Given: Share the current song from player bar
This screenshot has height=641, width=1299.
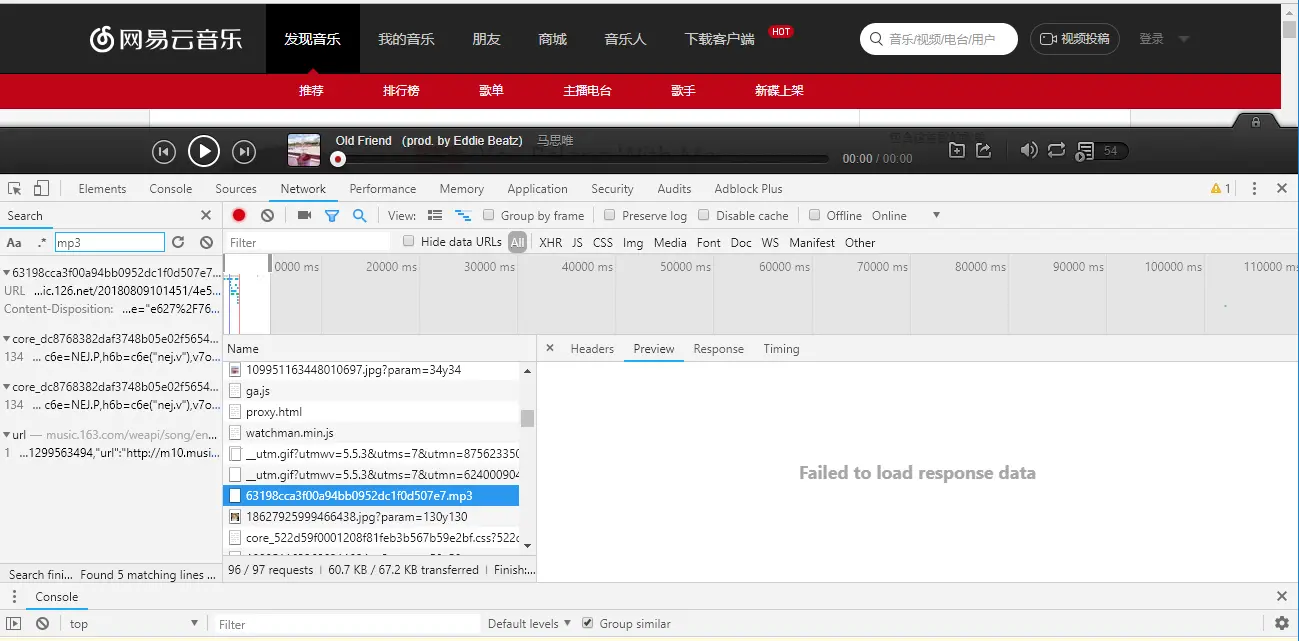Looking at the screenshot, I should tap(983, 150).
